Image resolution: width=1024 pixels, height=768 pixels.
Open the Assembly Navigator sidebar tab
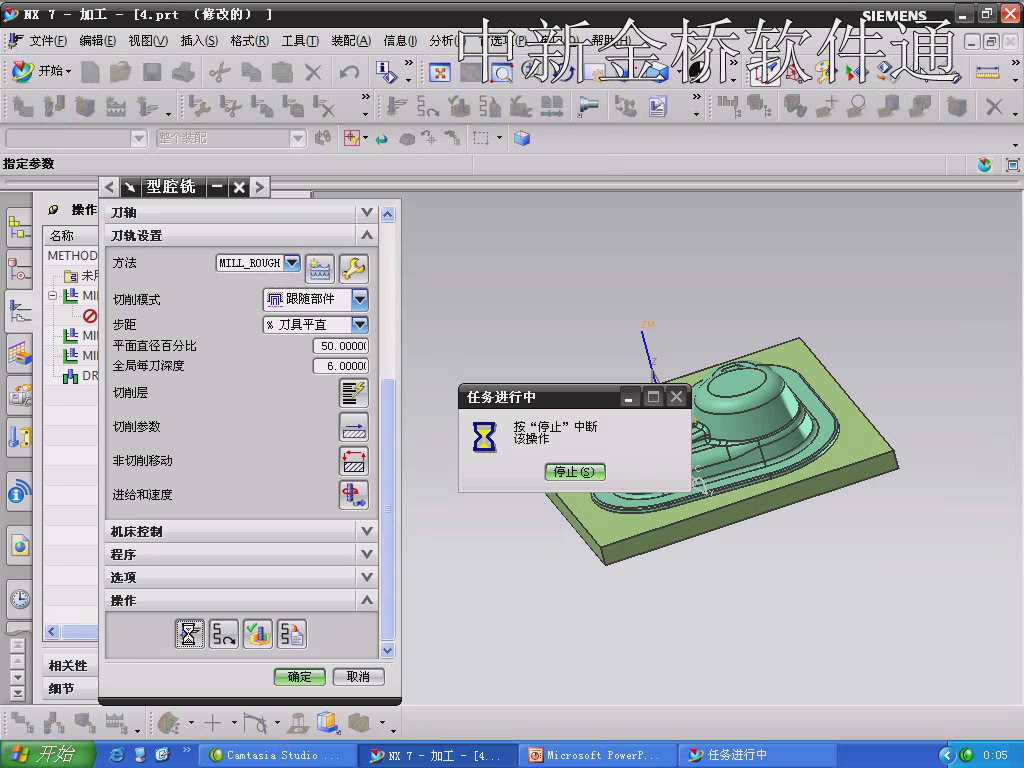(x=20, y=228)
